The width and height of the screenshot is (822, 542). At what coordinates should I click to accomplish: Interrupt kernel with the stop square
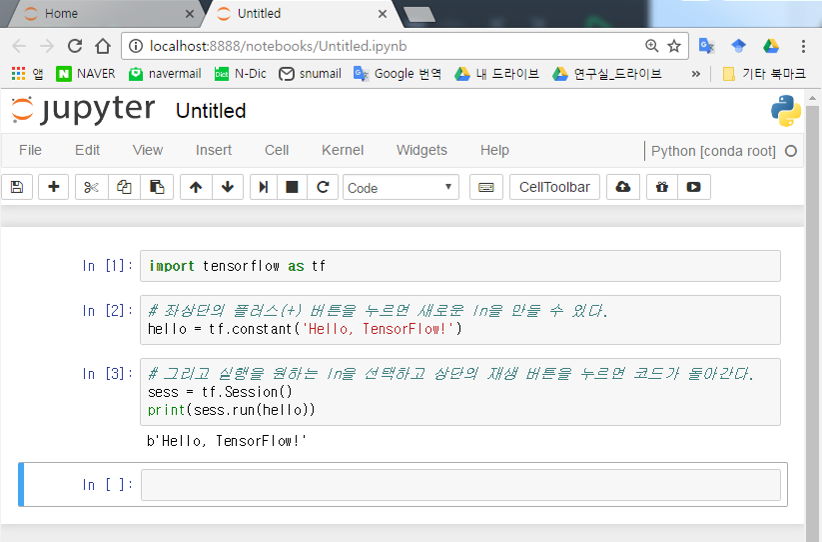292,187
